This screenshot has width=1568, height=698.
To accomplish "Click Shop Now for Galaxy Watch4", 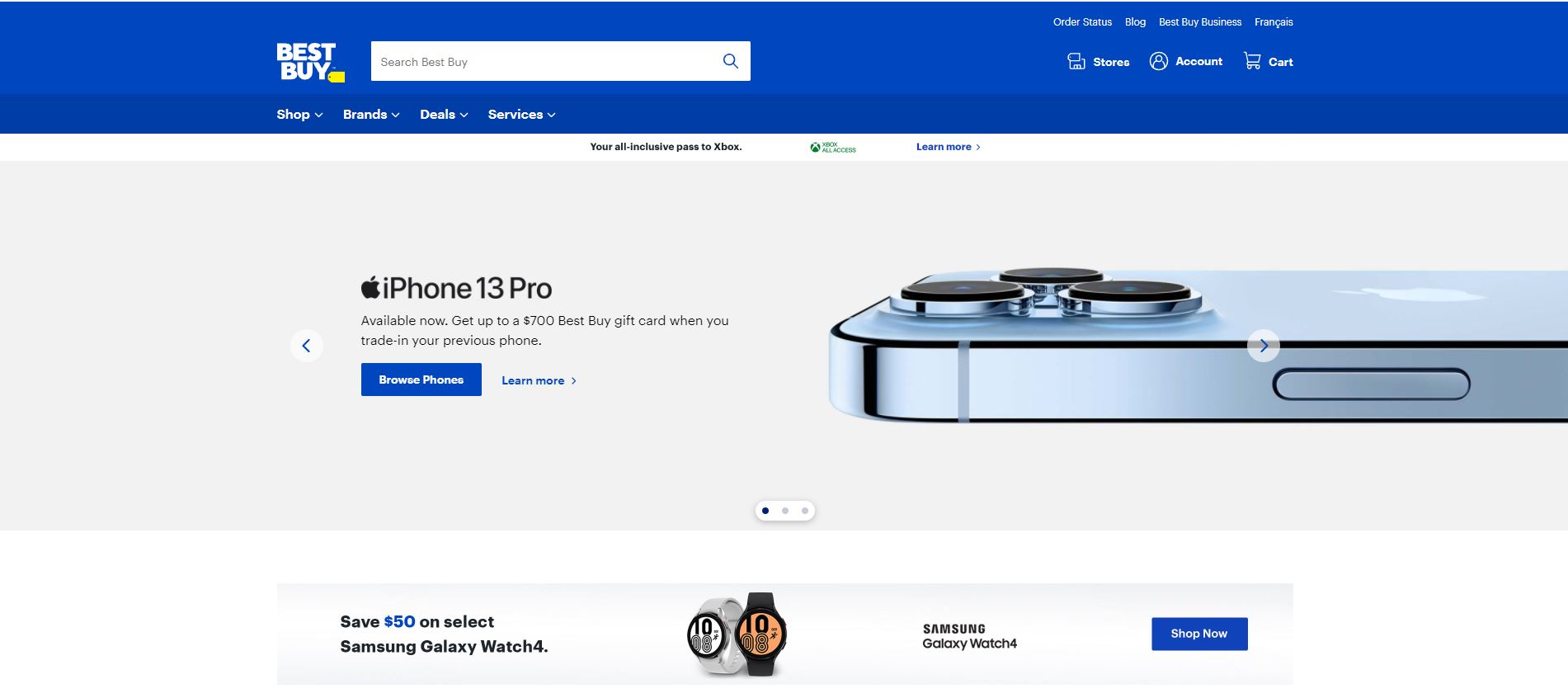I will (1199, 634).
